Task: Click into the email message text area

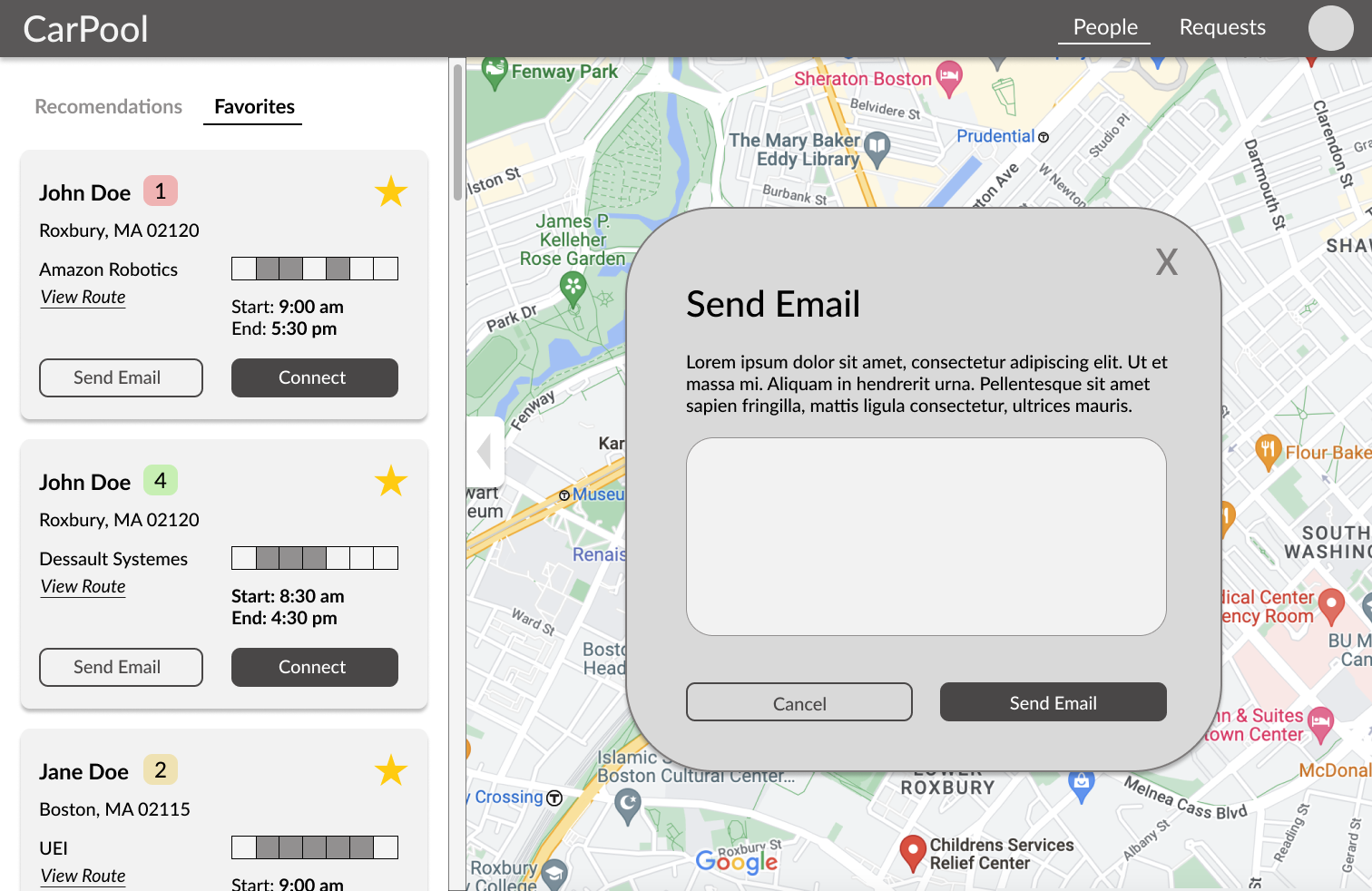Action: coord(926,537)
